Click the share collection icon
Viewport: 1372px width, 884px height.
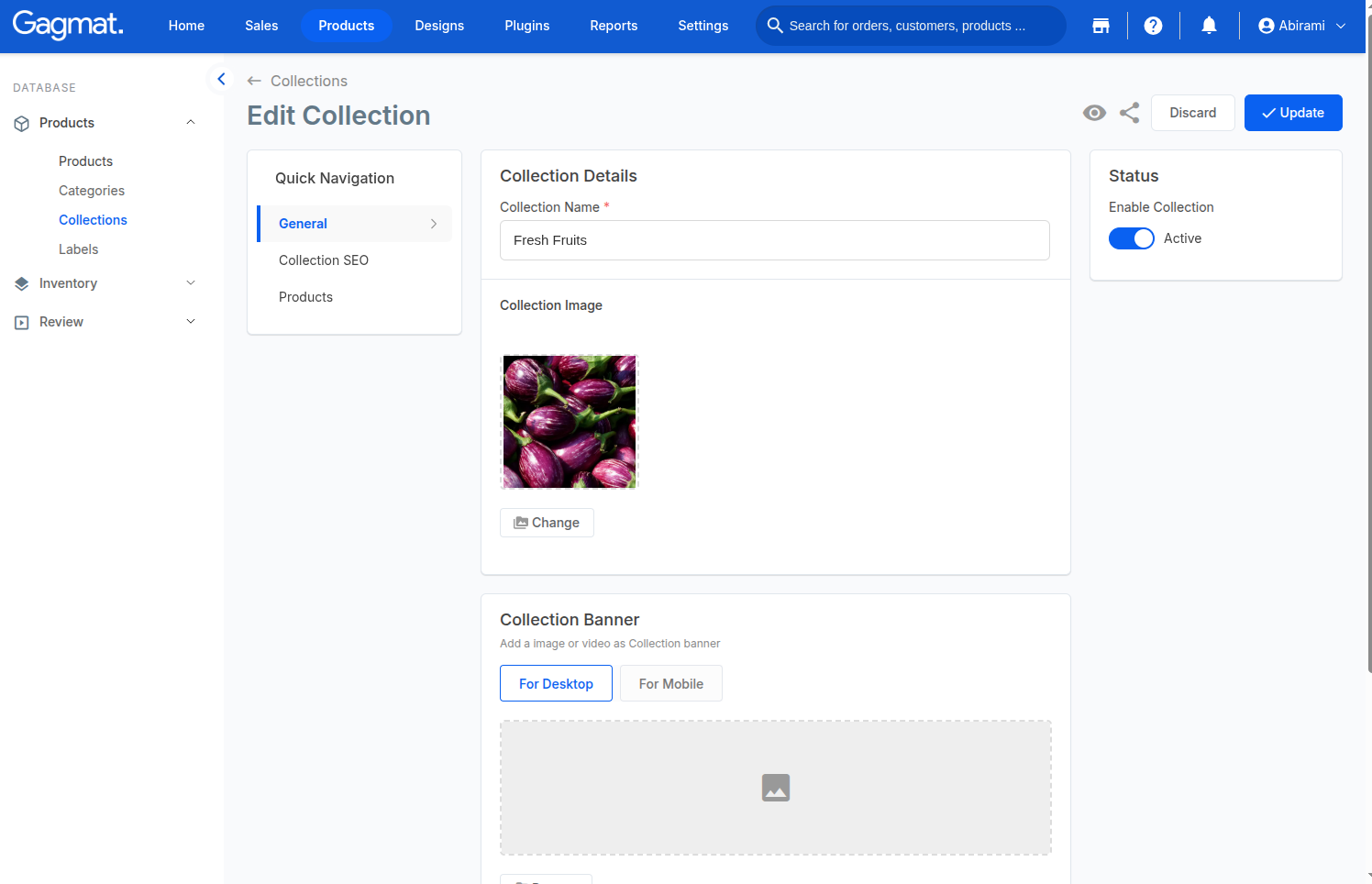pyautogui.click(x=1130, y=113)
